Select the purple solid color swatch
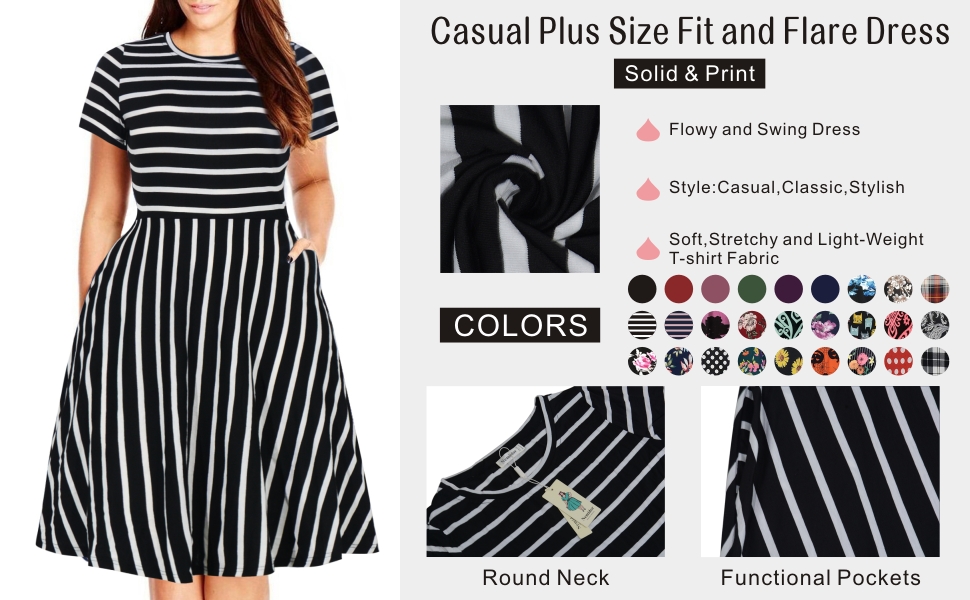 (x=788, y=289)
